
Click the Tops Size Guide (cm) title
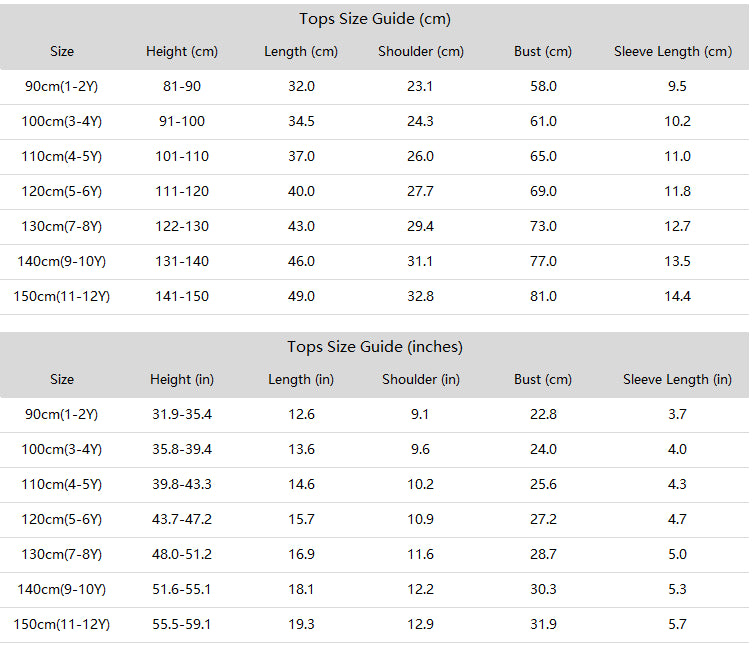click(375, 19)
